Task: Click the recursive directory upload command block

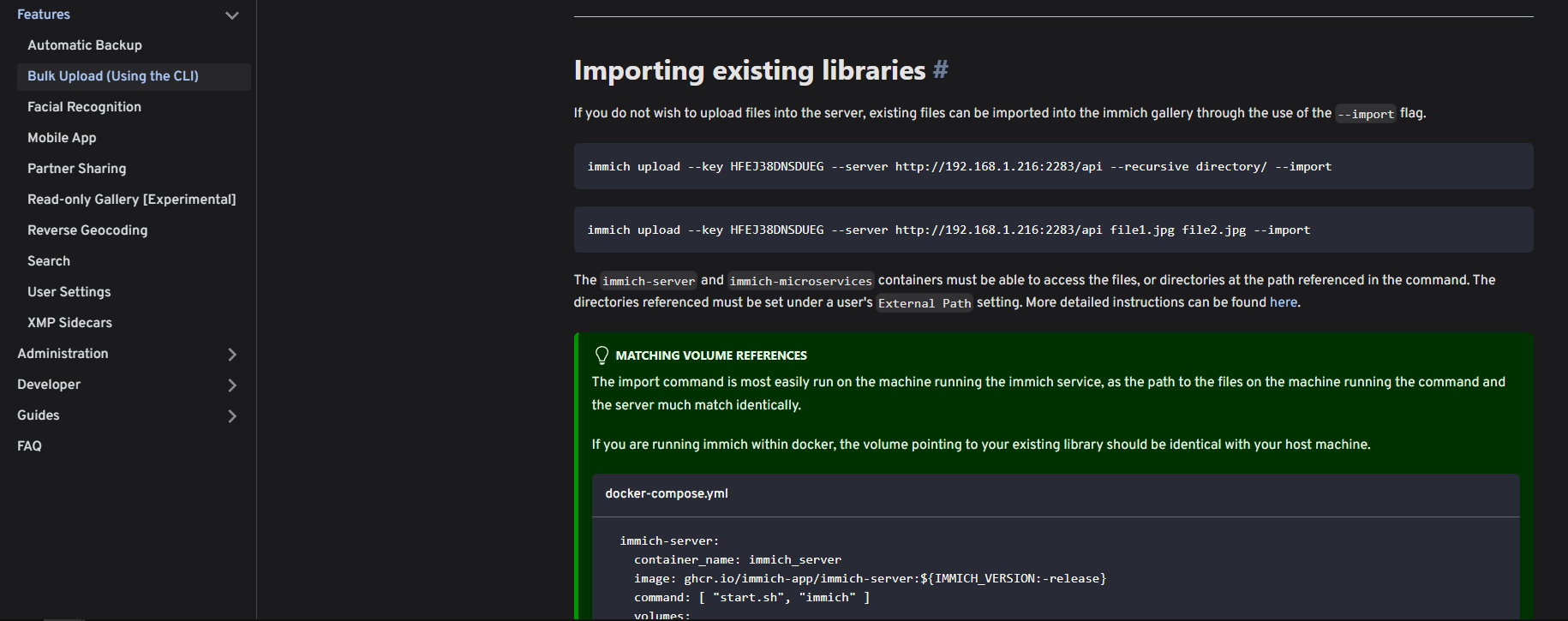Action: pos(1053,166)
